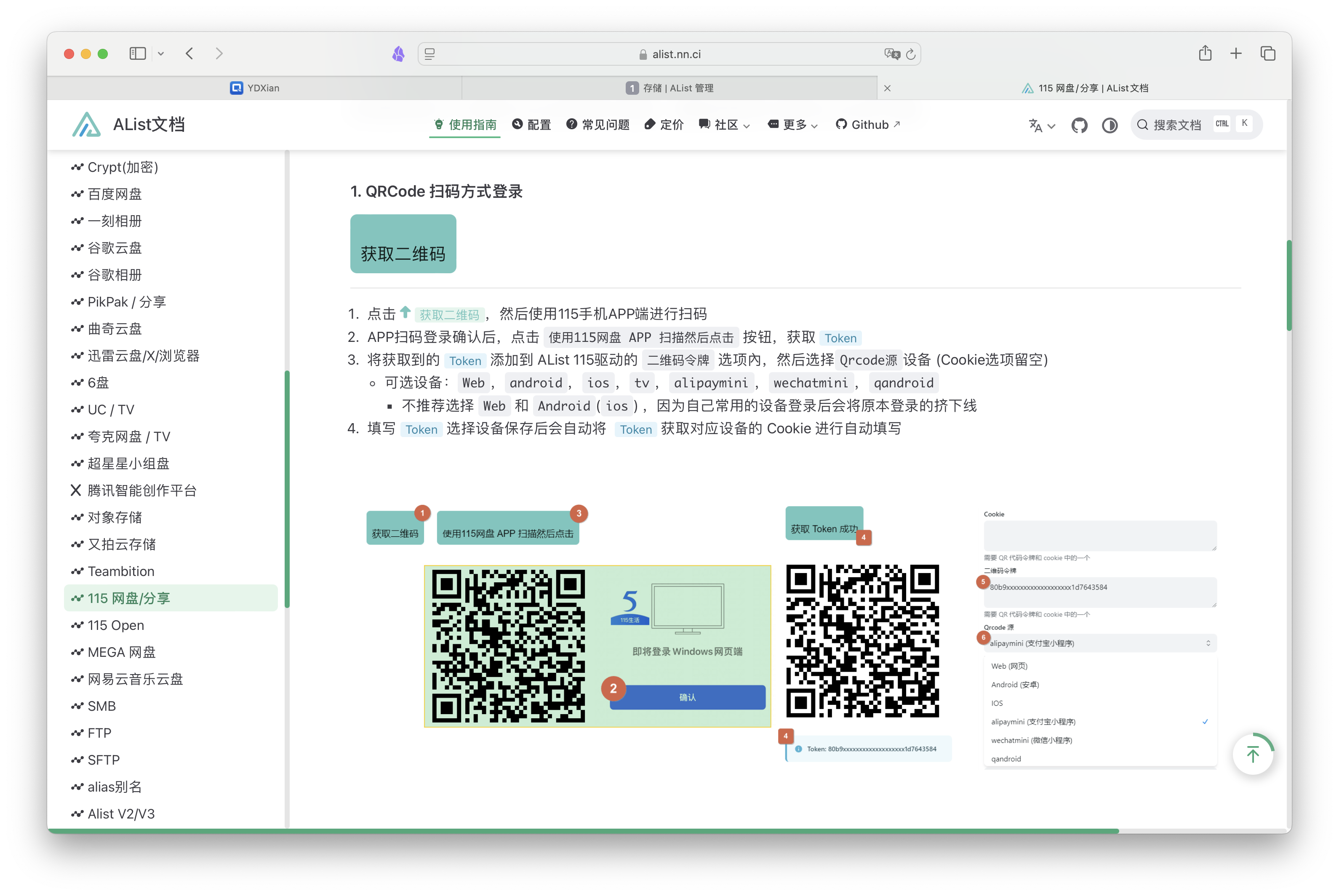Select the active 115 网盘/分享 sidebar item
1339x896 pixels.
(170, 598)
